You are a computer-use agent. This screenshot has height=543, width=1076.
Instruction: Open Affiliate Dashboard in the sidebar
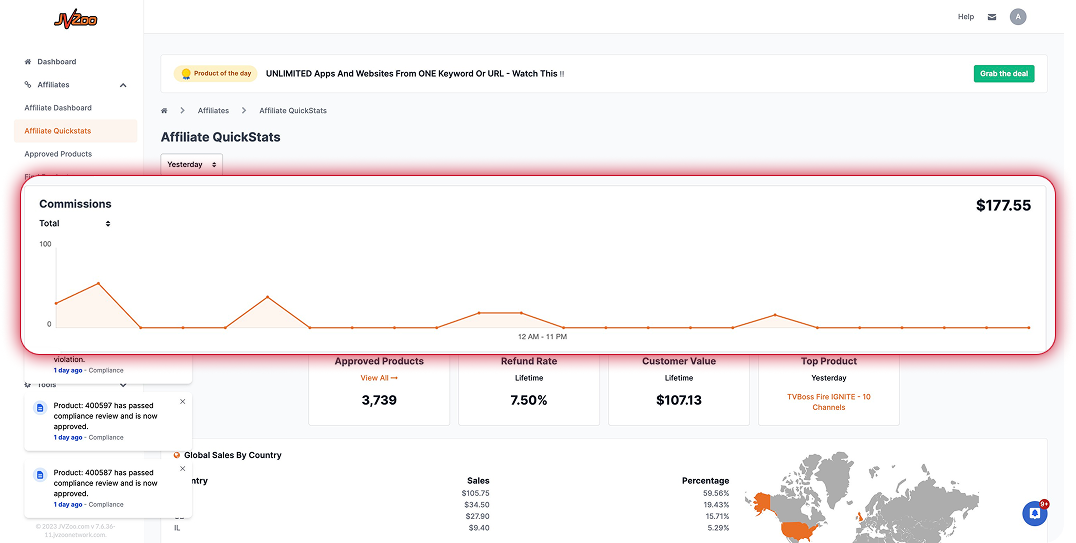[58, 108]
